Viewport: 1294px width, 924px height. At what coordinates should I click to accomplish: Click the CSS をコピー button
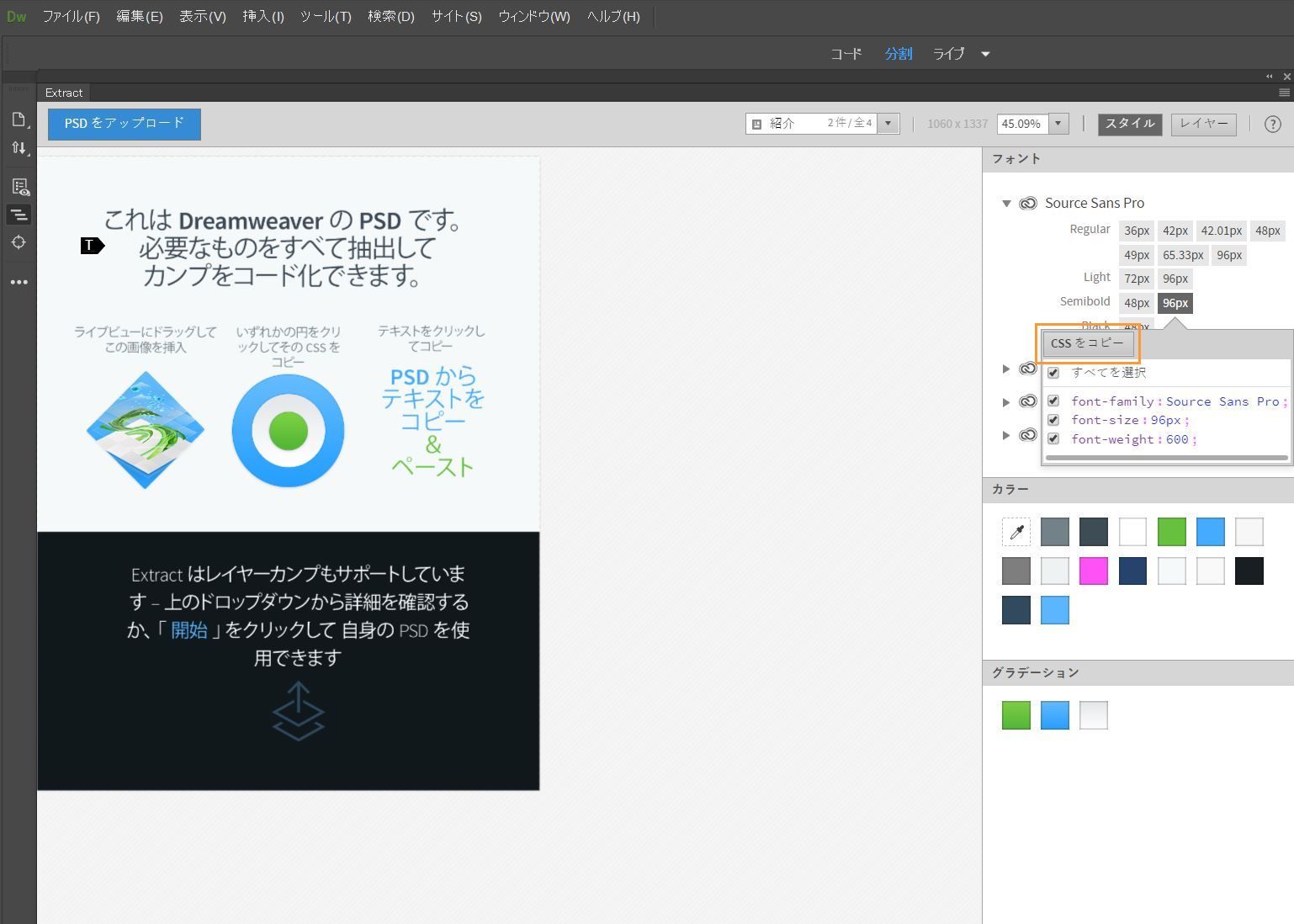point(1088,343)
